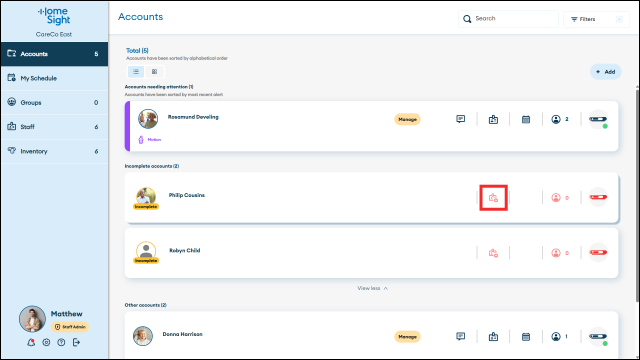Click Robyn Child's contacts icon
640x360 pixels.
pos(556,253)
